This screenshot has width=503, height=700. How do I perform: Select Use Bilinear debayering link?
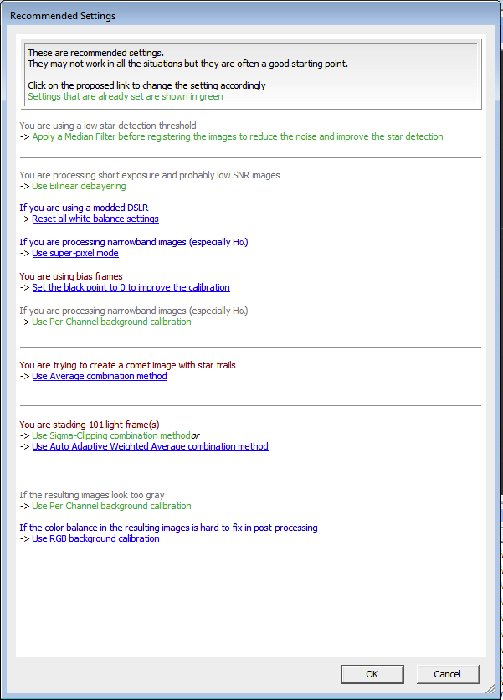[x=79, y=186]
